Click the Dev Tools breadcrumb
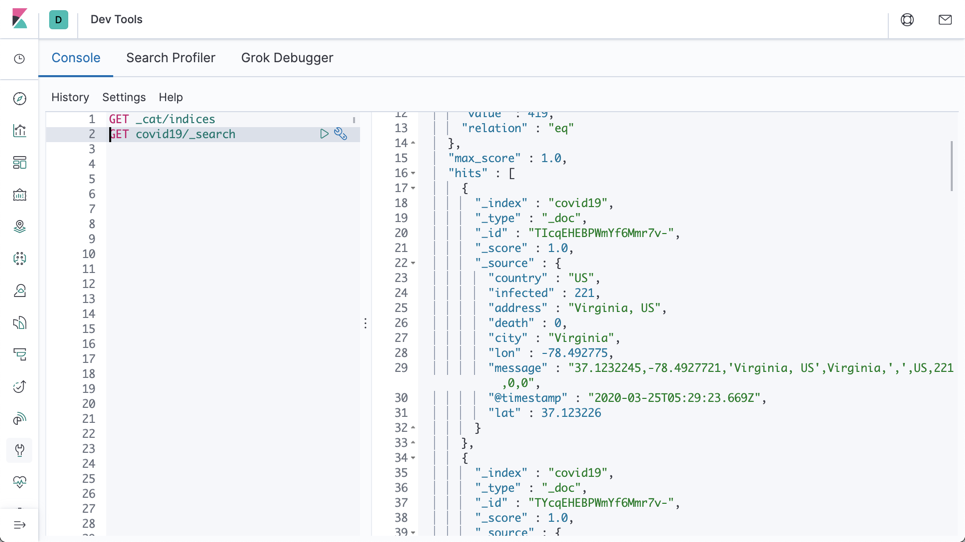This screenshot has width=965, height=542. coord(116,20)
